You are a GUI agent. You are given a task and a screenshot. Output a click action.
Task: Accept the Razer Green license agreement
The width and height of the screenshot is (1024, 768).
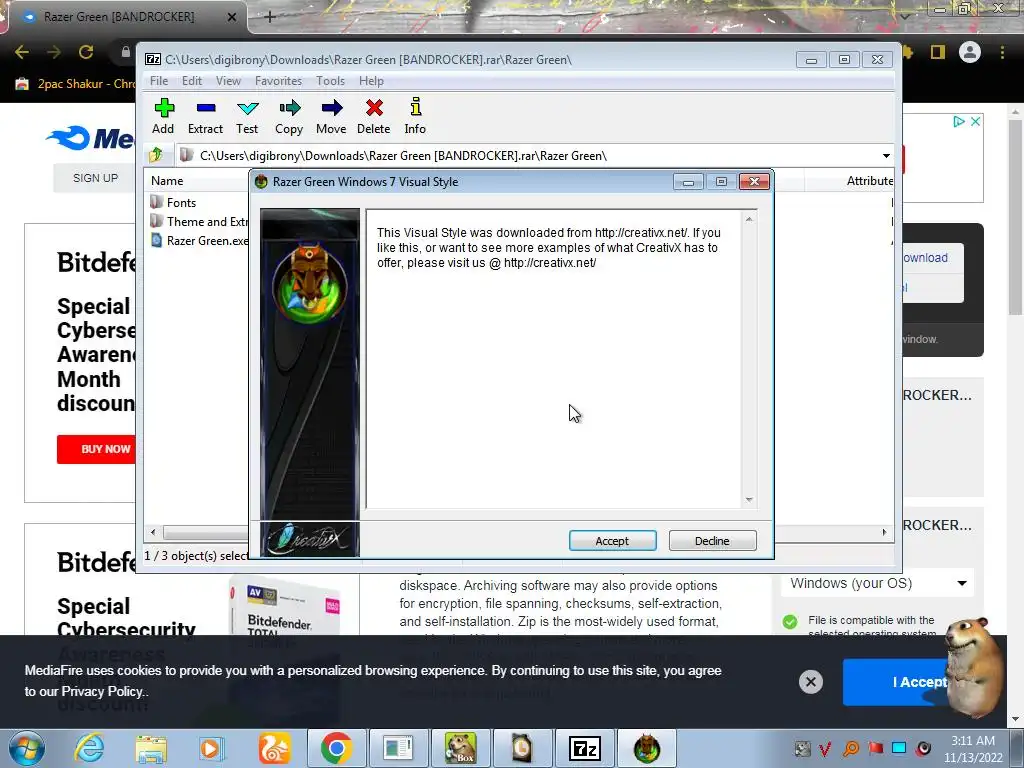click(613, 541)
